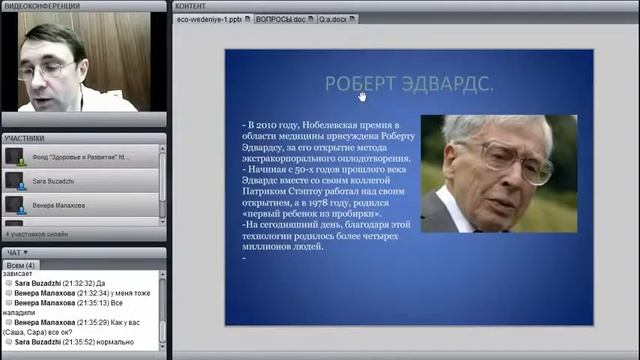Viewport: 640px width, 360px height.
Task: Click Sara Buzadzhi's avatar icon in participants
Action: 15,181
